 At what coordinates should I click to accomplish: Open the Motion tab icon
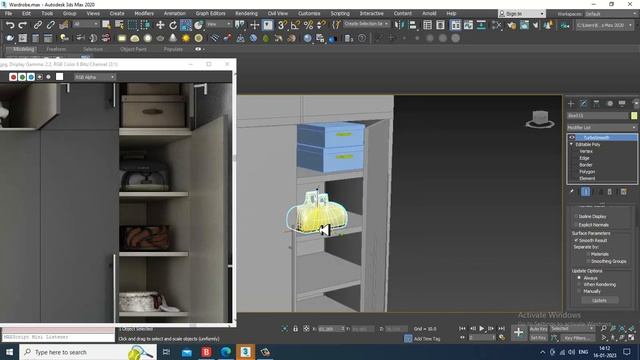tap(609, 103)
